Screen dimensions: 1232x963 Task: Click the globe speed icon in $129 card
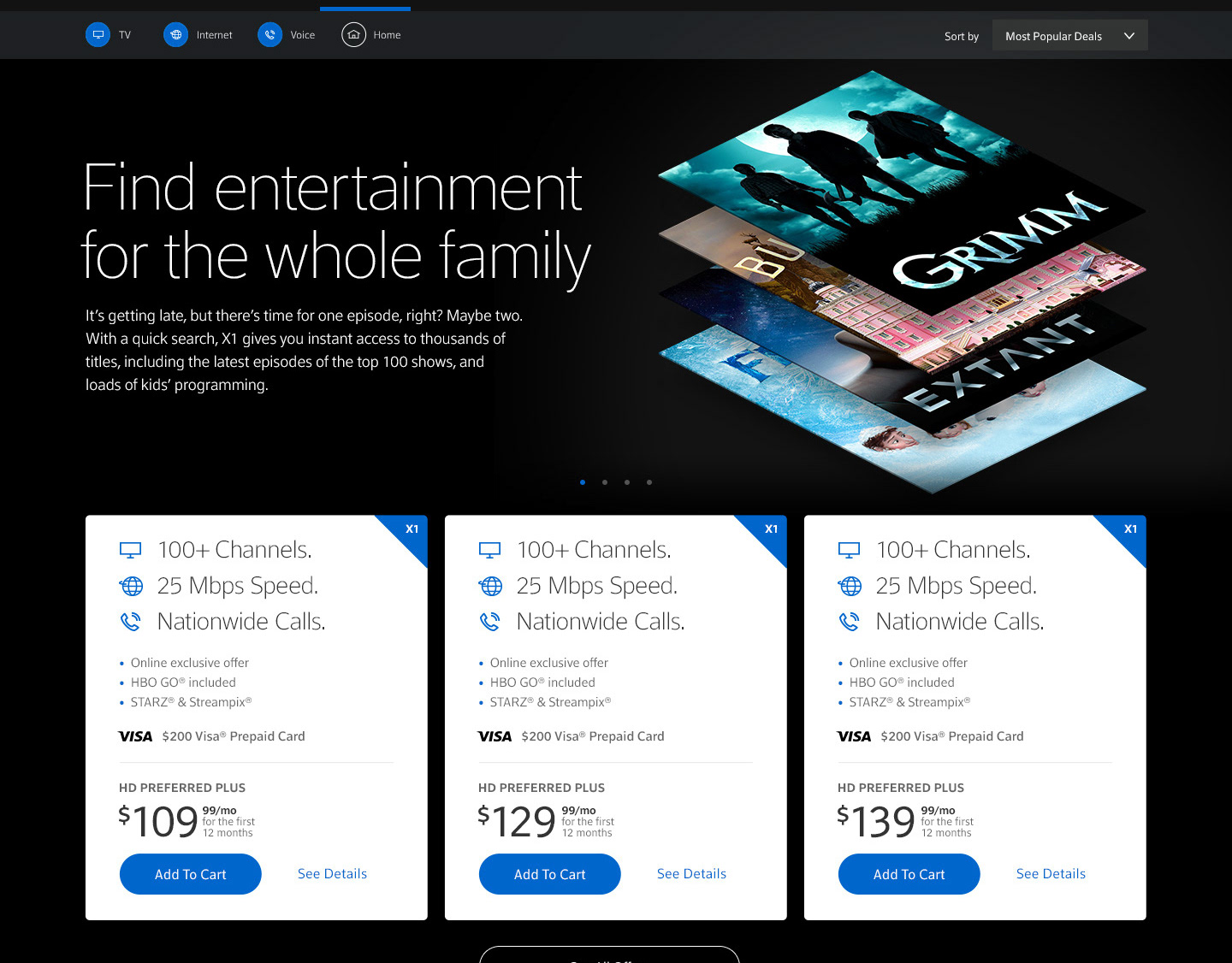coord(490,586)
